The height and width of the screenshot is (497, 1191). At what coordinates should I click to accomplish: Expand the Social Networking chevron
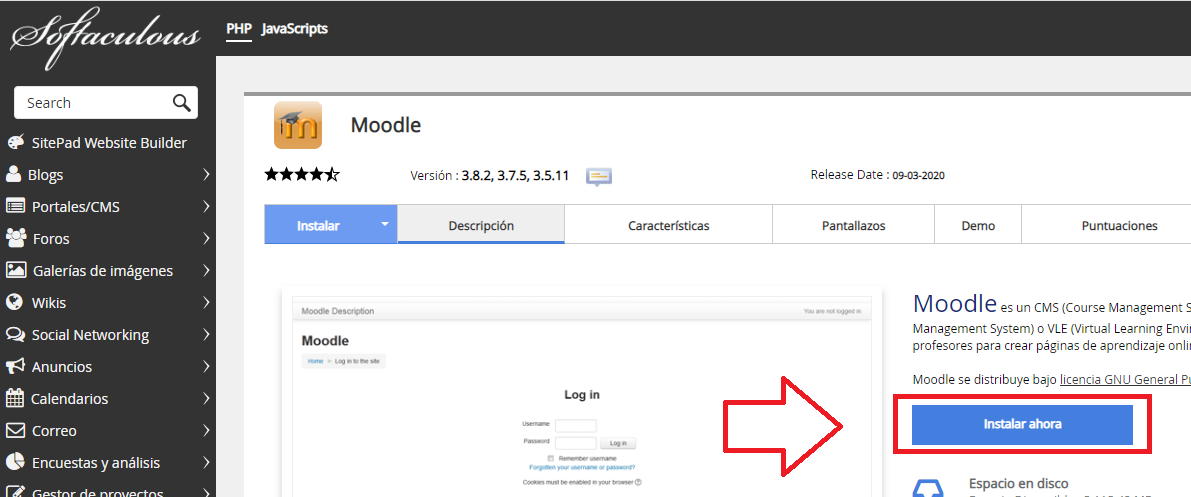click(207, 334)
